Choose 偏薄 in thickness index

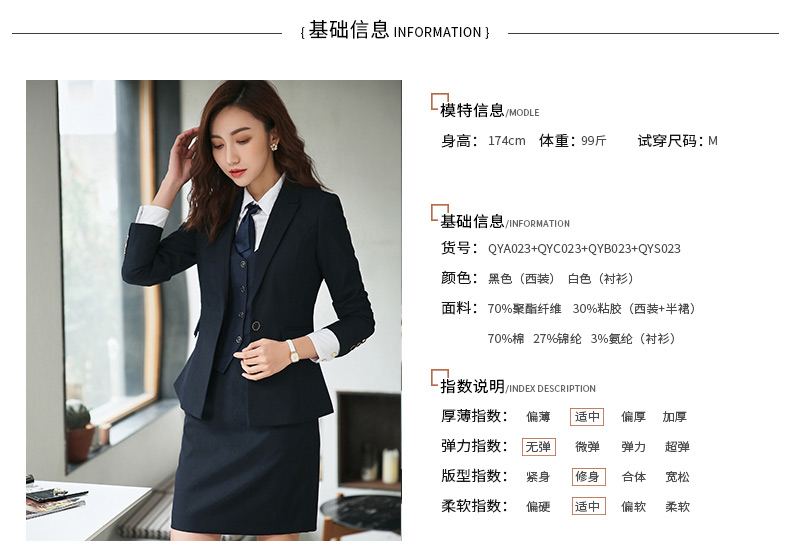click(538, 417)
